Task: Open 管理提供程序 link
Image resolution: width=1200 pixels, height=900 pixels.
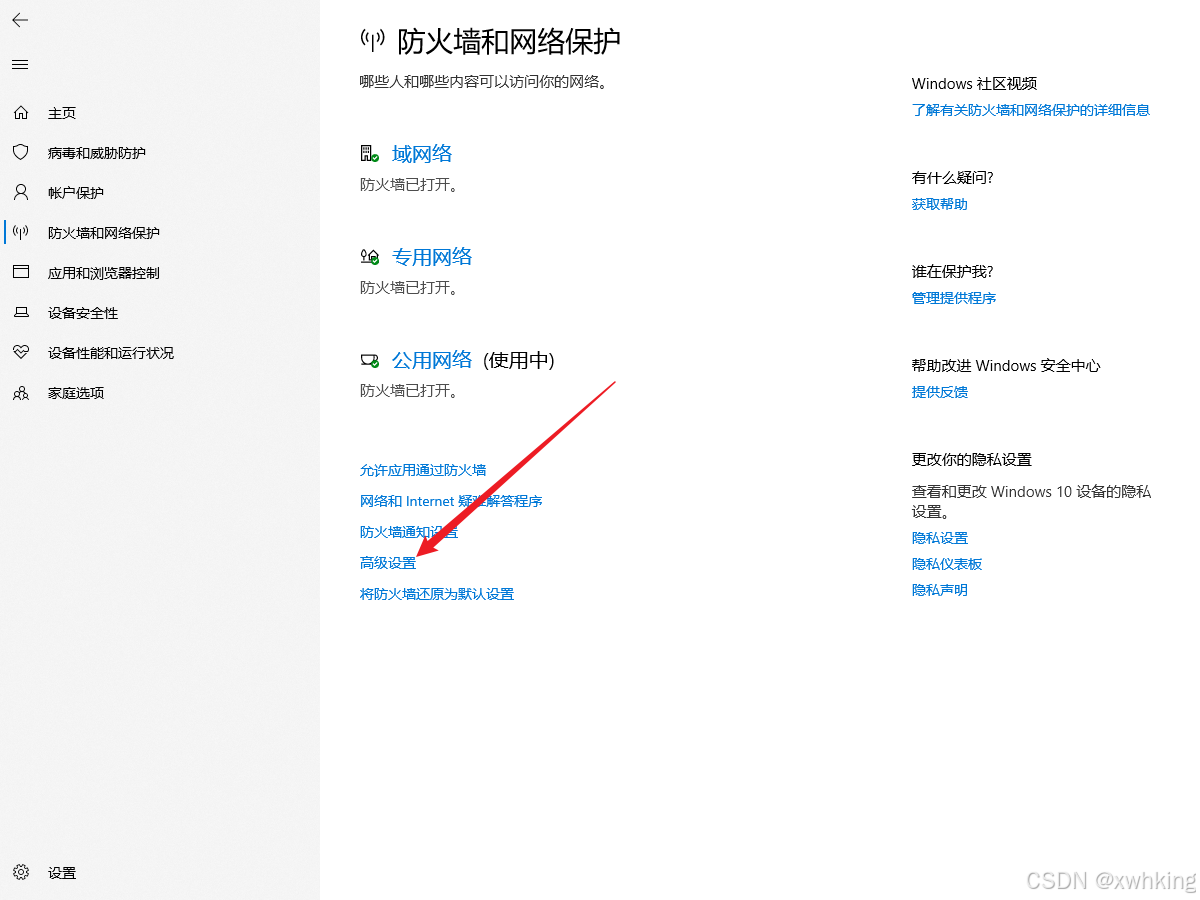Action: pos(953,298)
